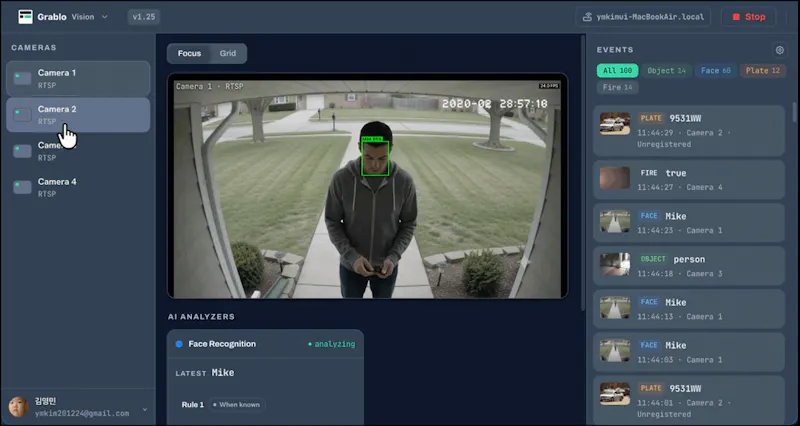The height and width of the screenshot is (426, 800).
Task: Filter events by Object 14
Action: 666,71
